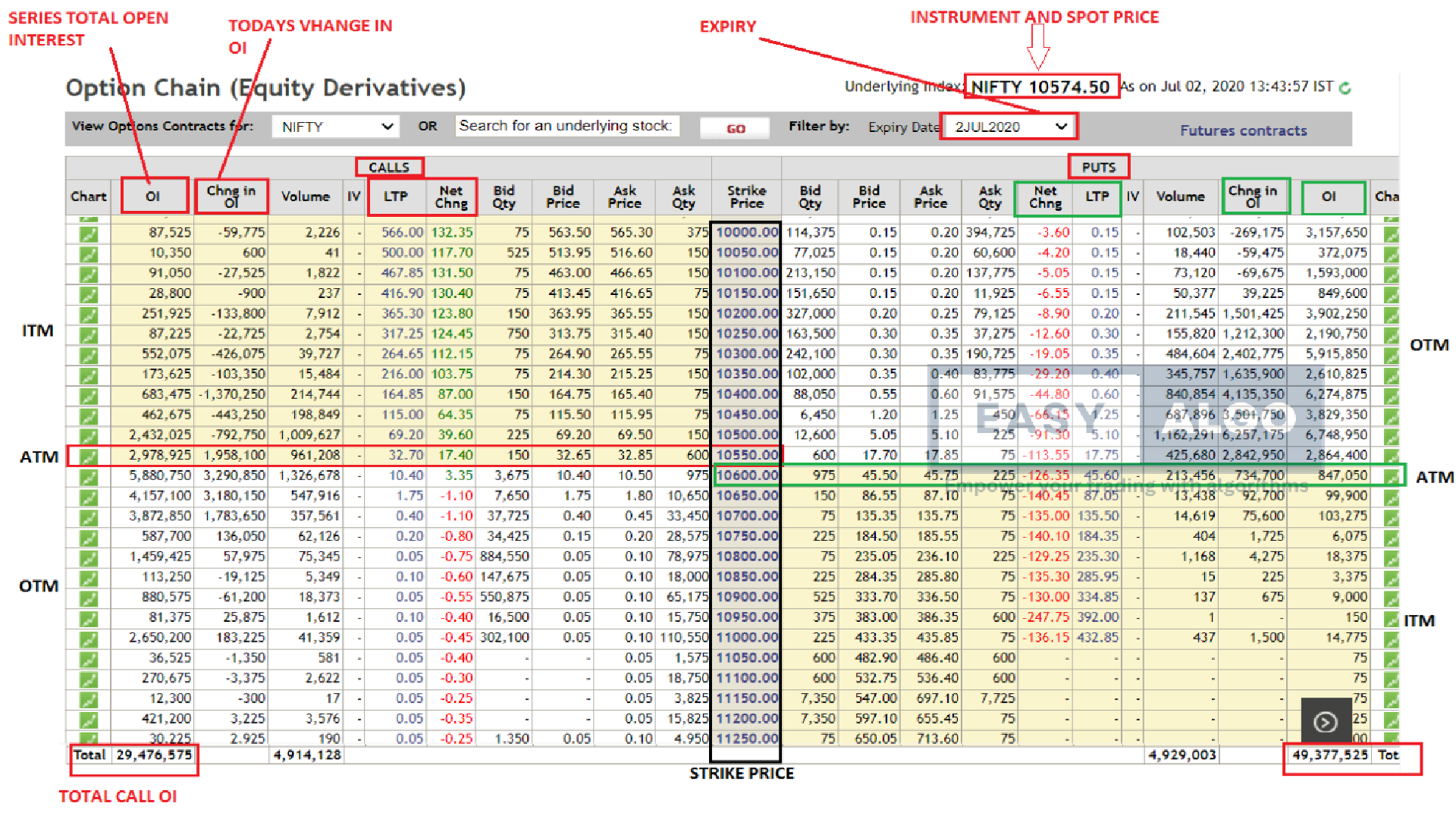Open puts chart icon for strike 10850.00
Image resolution: width=1456 pixels, height=819 pixels.
[1391, 579]
